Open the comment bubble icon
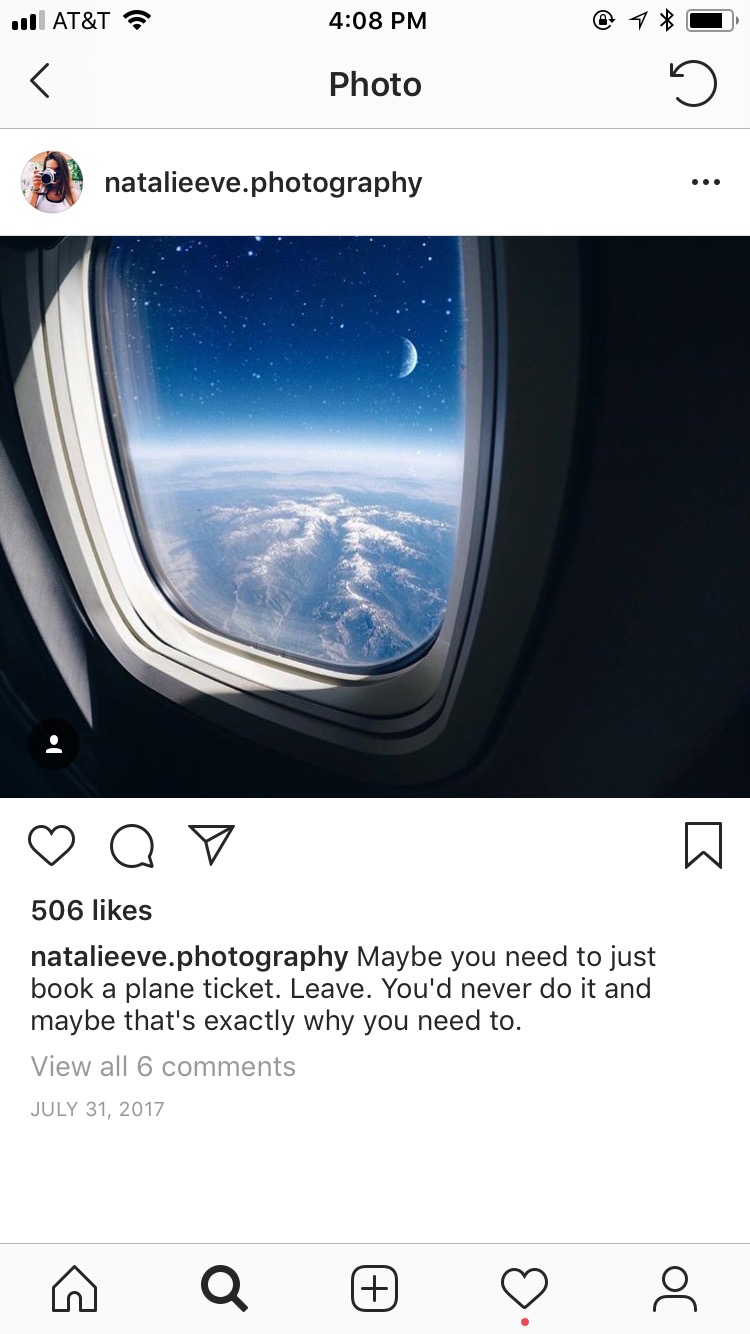 pyautogui.click(x=132, y=846)
